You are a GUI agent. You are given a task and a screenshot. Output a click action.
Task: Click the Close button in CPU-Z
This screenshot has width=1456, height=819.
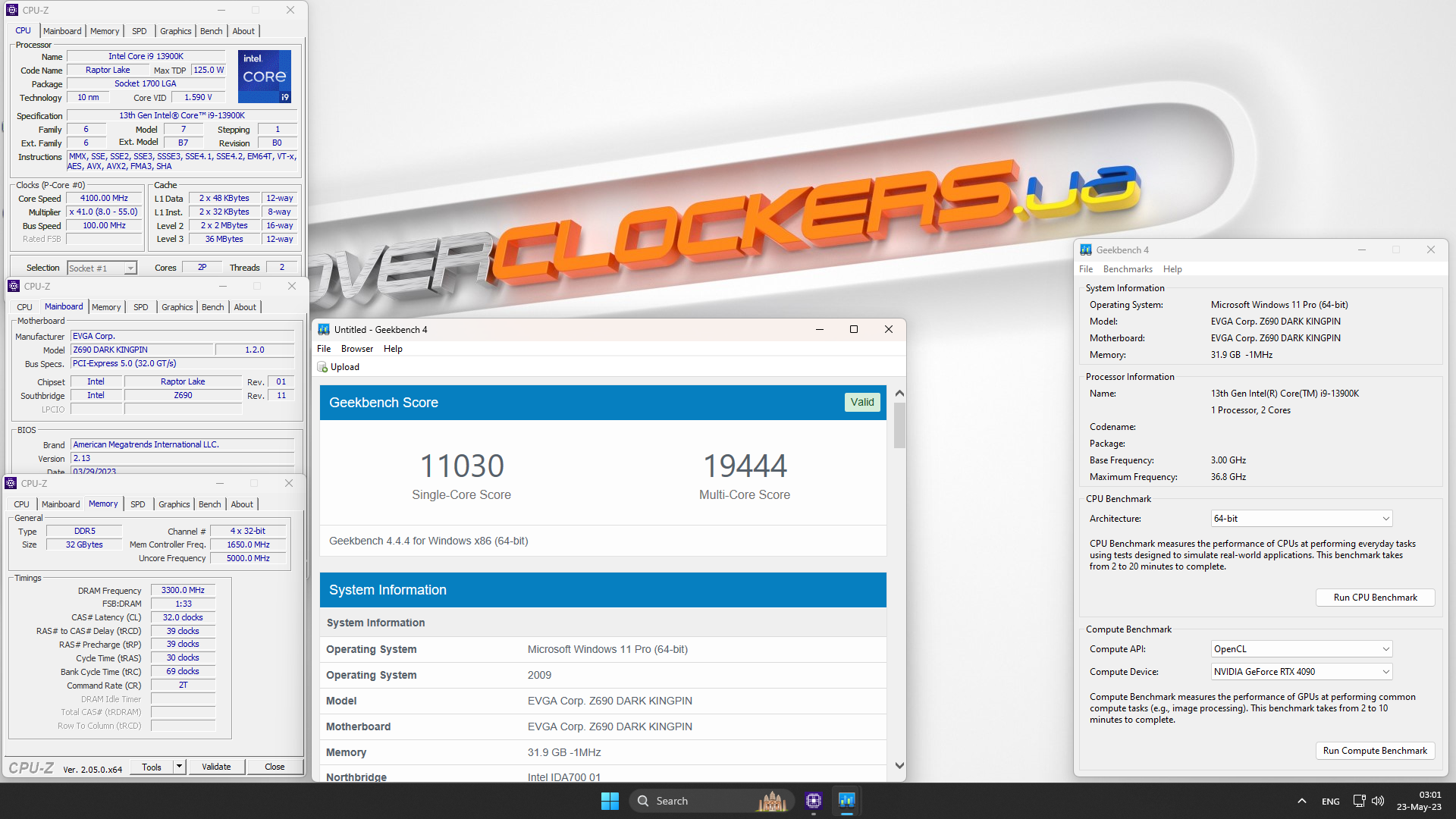275,767
